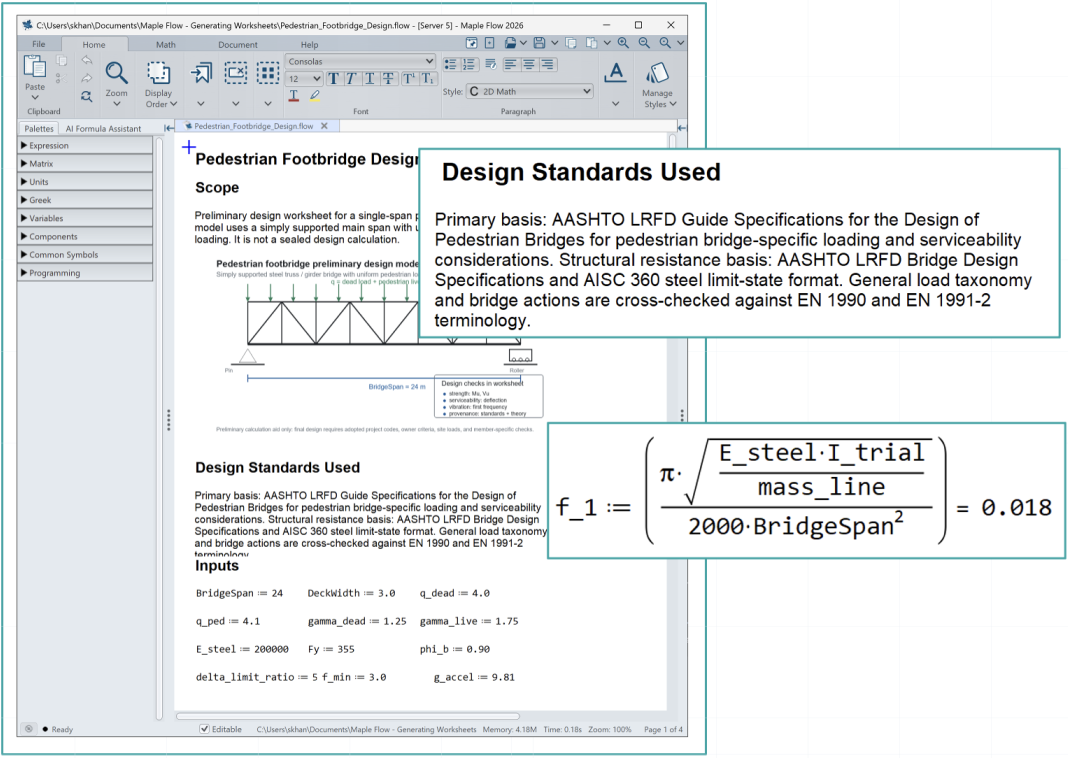Screen dimensions: 1068x758
Task: Expand the Matrix palette
Action: pos(85,163)
